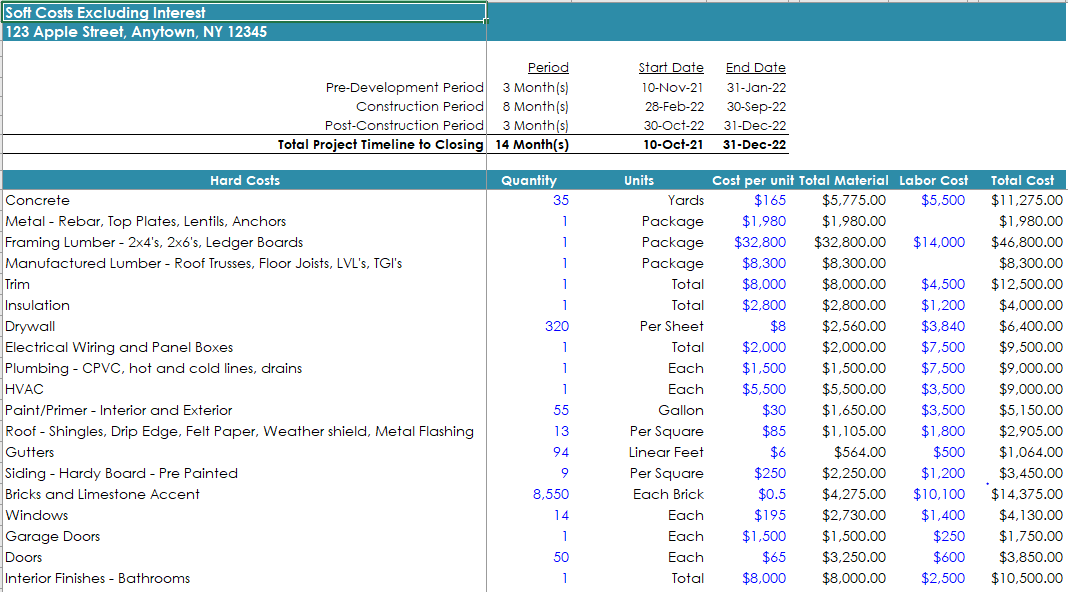
Task: Click the address cell '123 Apple Street'
Action: 136,32
